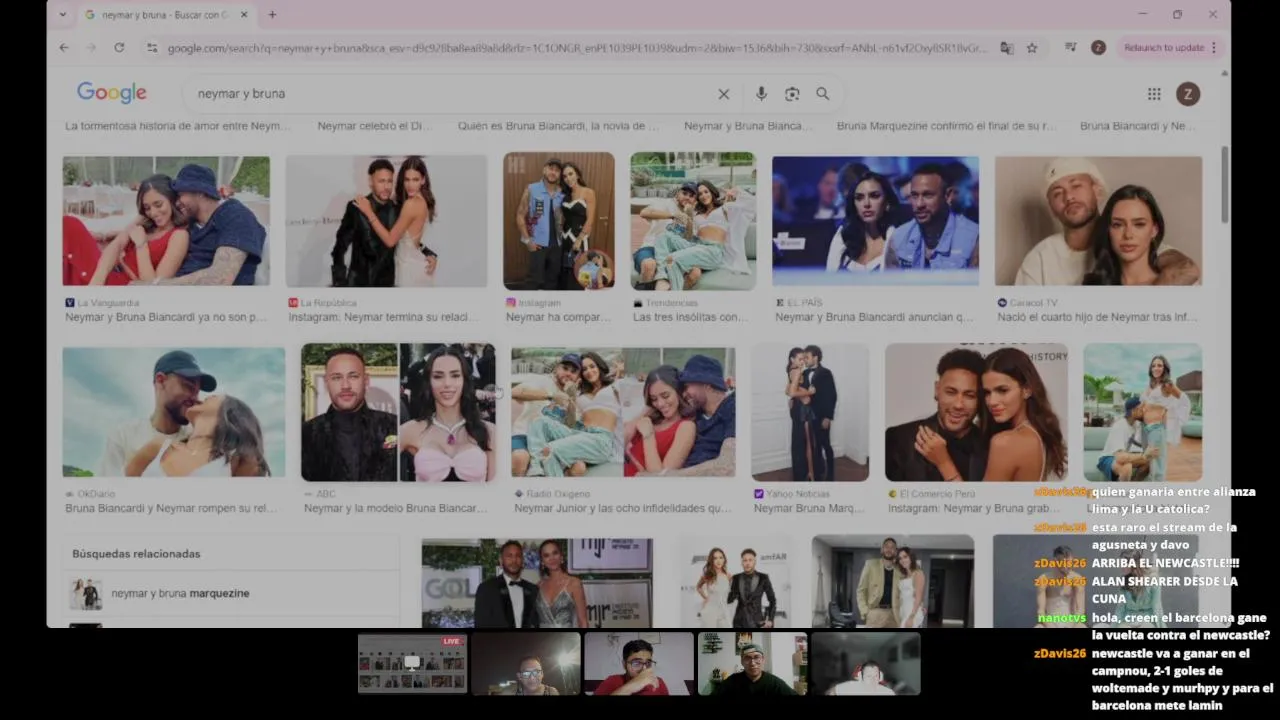Open the tab search dropdown arrow
Screen dimensions: 1280x720
(x=63, y=14)
